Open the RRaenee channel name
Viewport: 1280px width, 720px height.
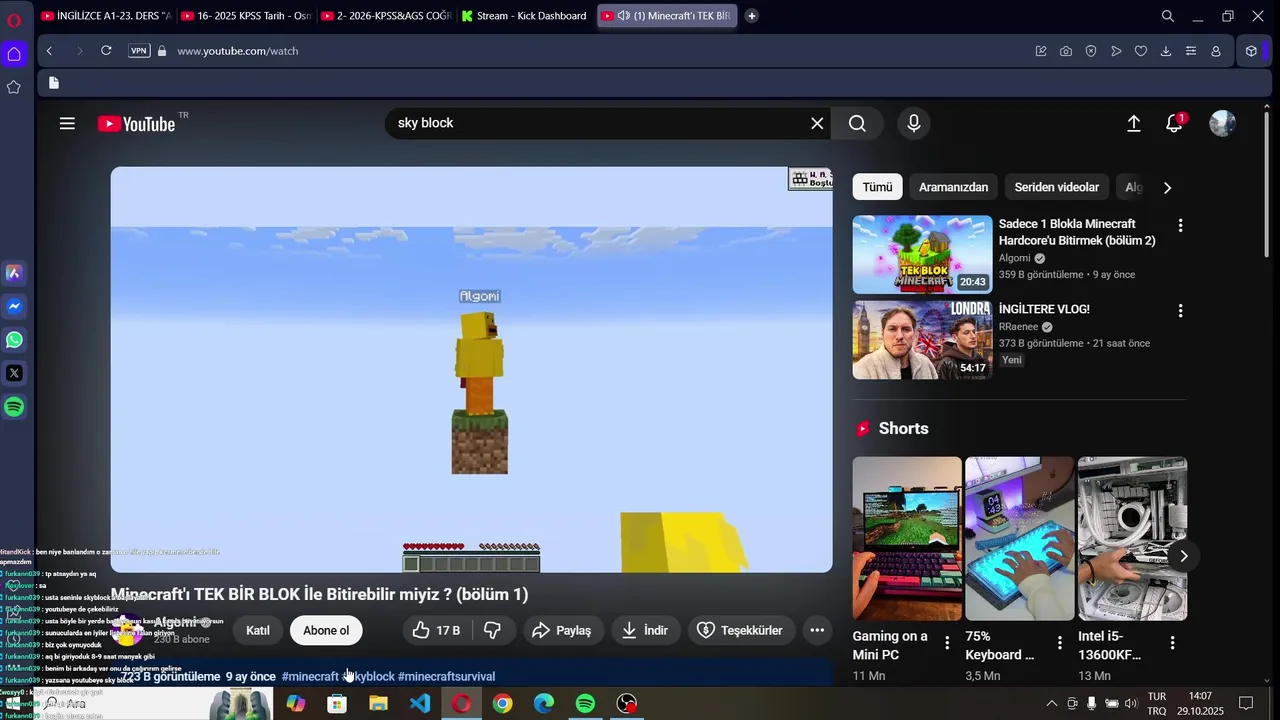tap(1018, 327)
